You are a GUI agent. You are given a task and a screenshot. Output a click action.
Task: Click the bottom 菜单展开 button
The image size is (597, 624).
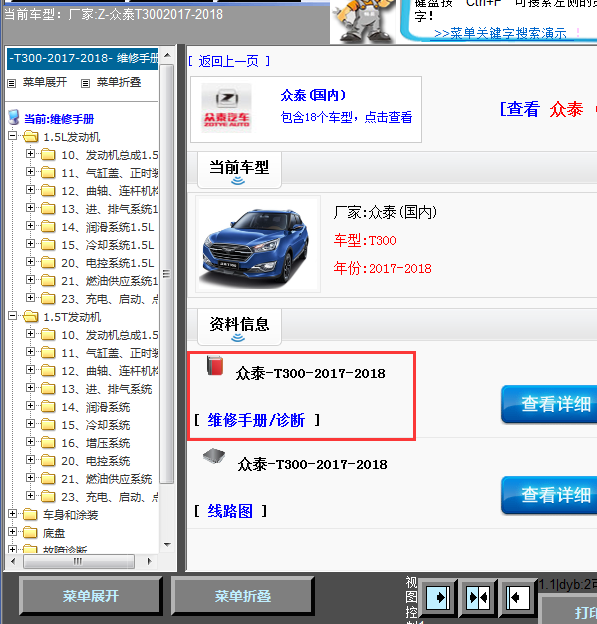(91, 596)
